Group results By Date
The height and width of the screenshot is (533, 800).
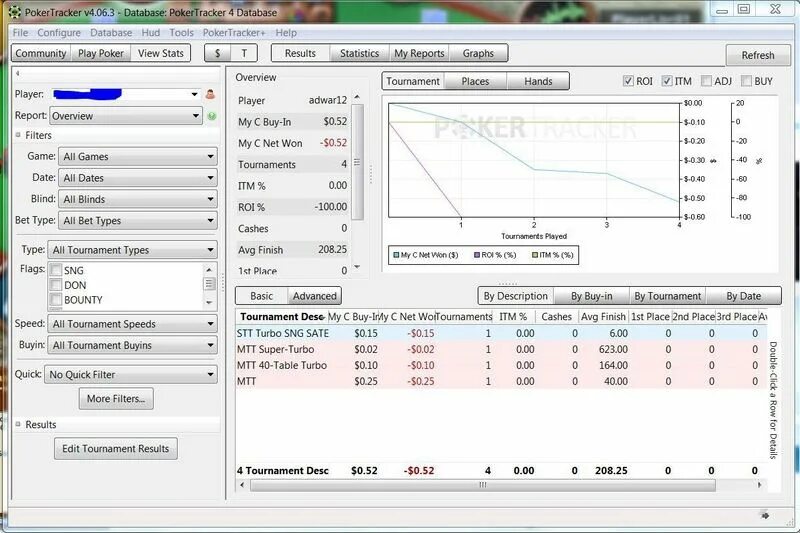pos(743,296)
